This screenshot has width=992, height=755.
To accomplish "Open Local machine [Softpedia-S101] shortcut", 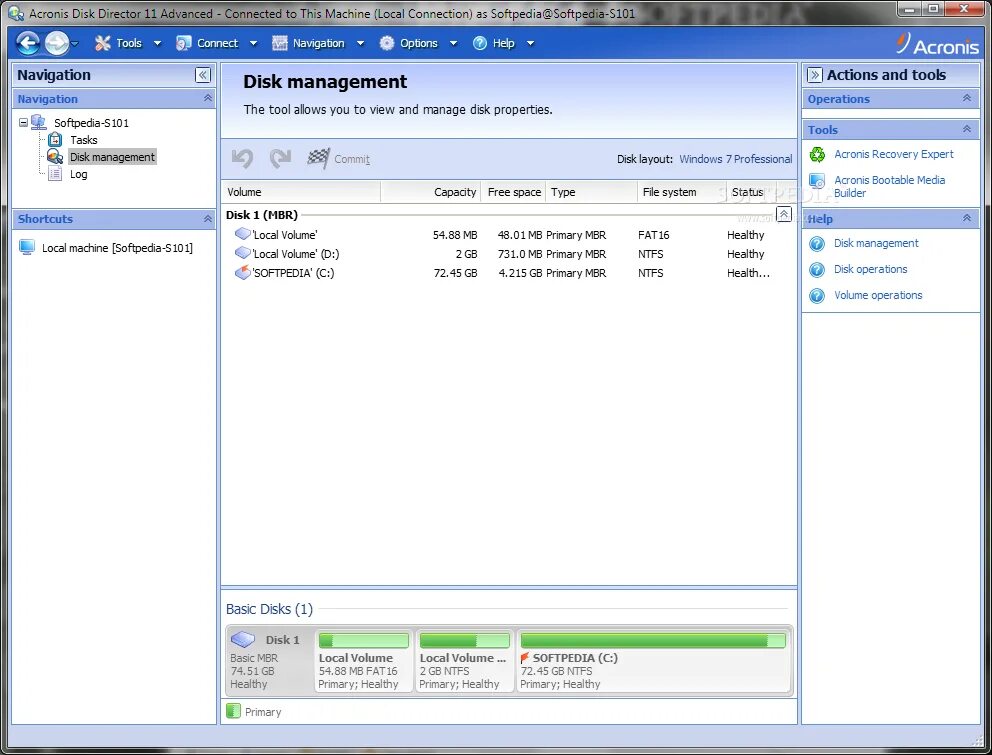I will coord(117,248).
